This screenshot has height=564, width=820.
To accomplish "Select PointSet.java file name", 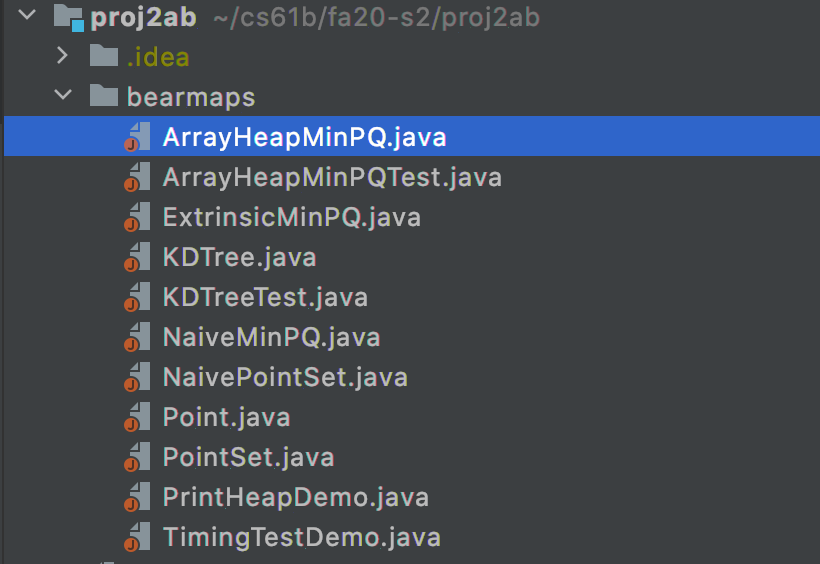I will [248, 457].
